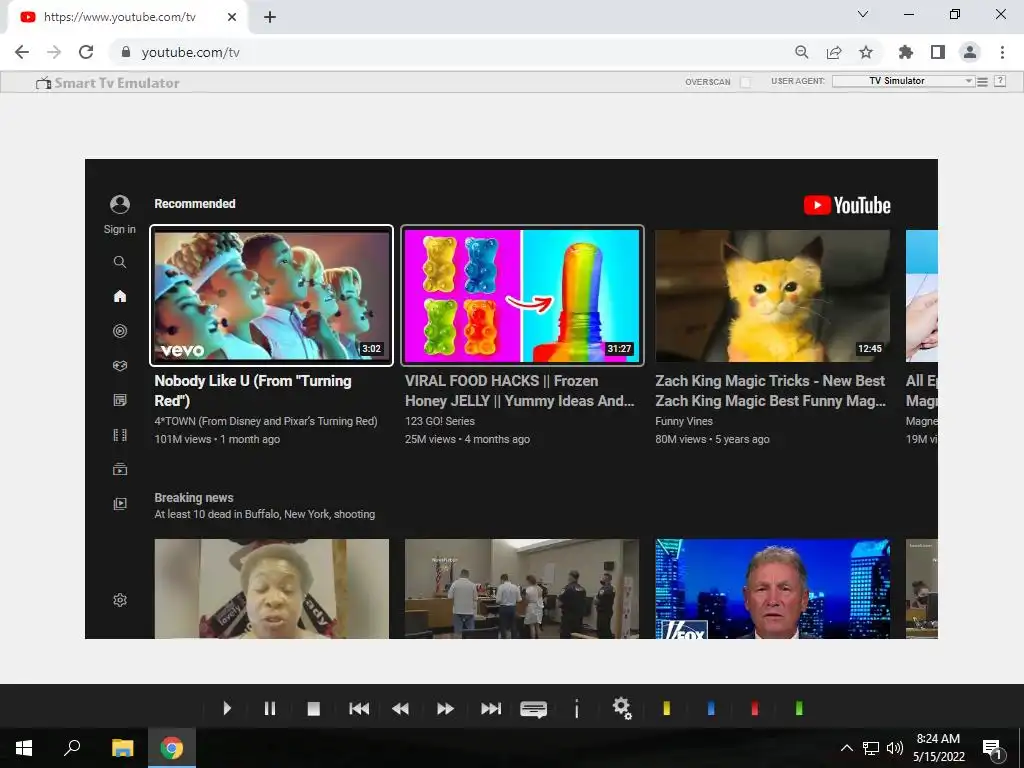Enable the Overscan checkbox
Image resolution: width=1024 pixels, height=768 pixels.
coord(745,82)
